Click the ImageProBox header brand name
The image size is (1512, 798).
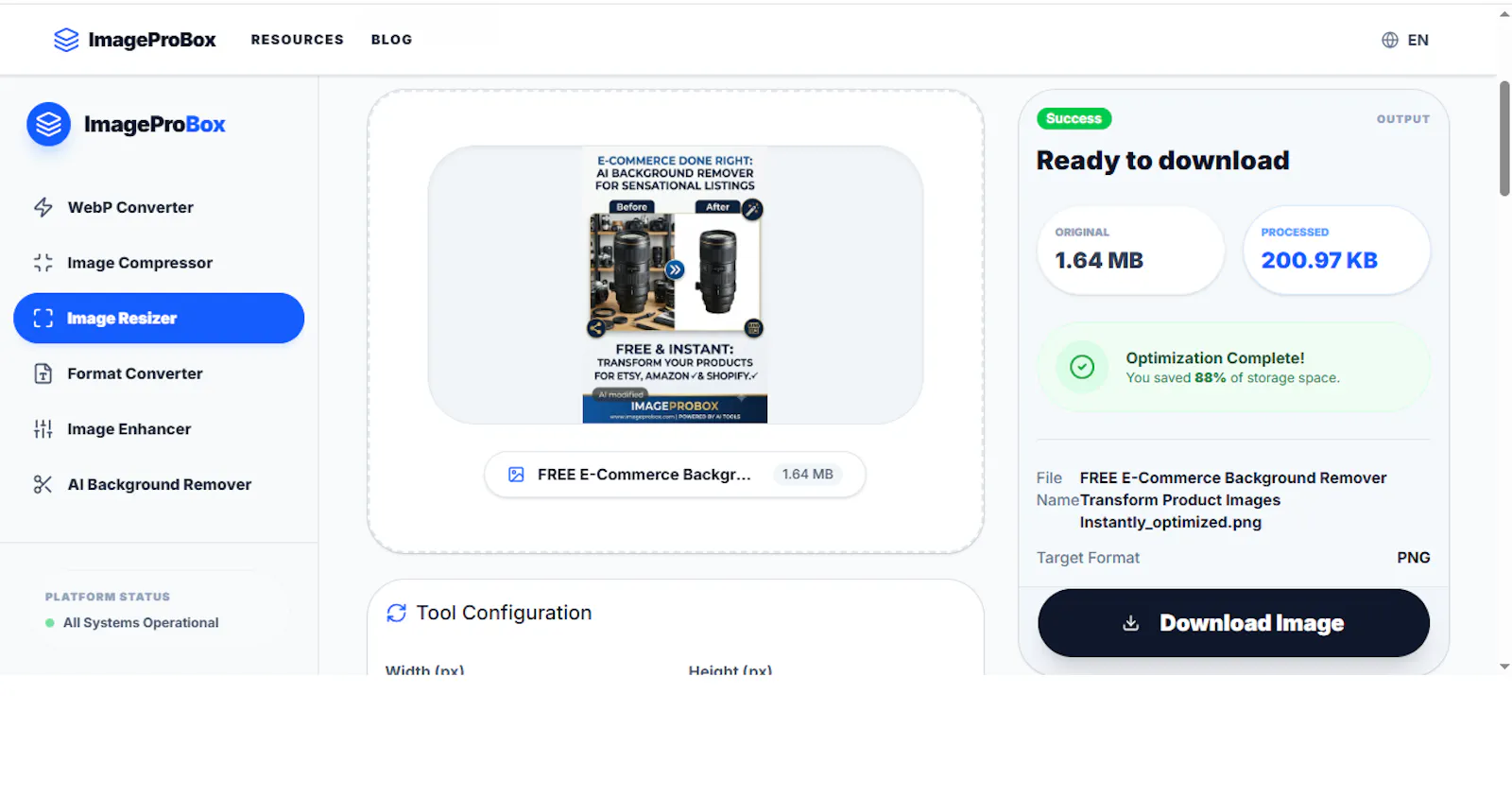click(152, 40)
